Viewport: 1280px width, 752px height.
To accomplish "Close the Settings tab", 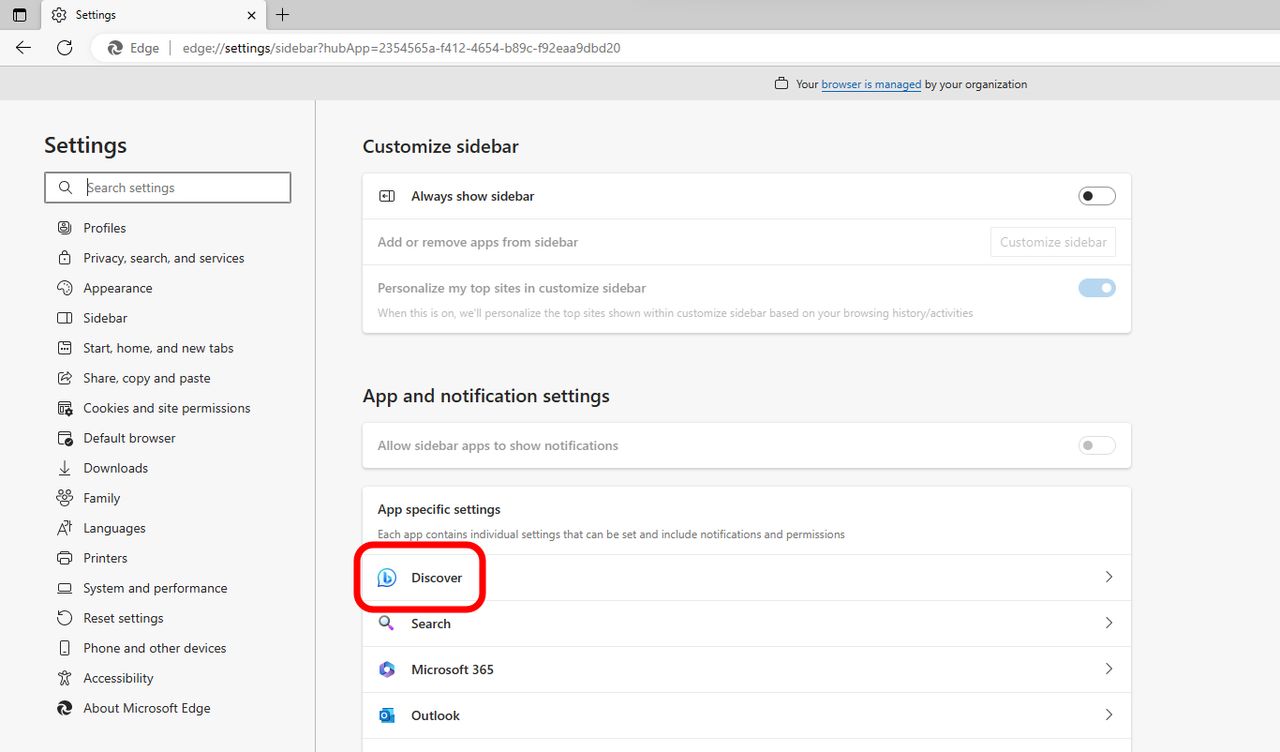I will click(x=251, y=15).
